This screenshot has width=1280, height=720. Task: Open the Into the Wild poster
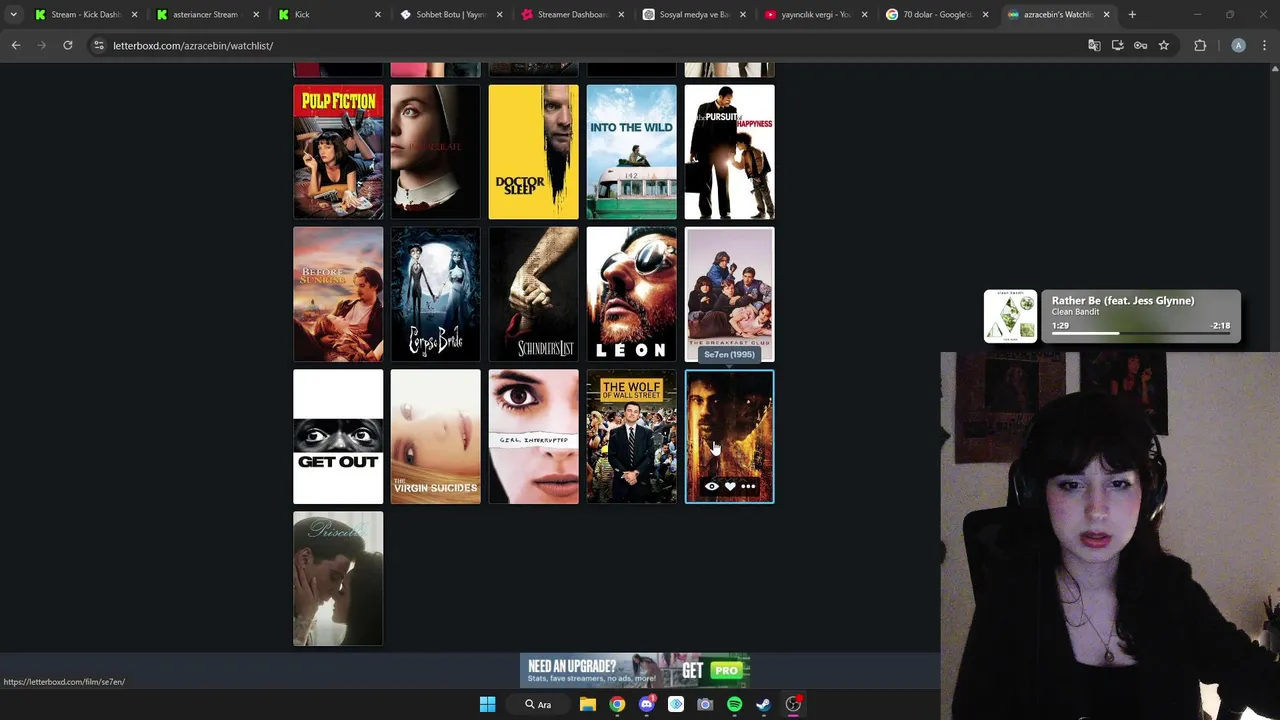[632, 152]
